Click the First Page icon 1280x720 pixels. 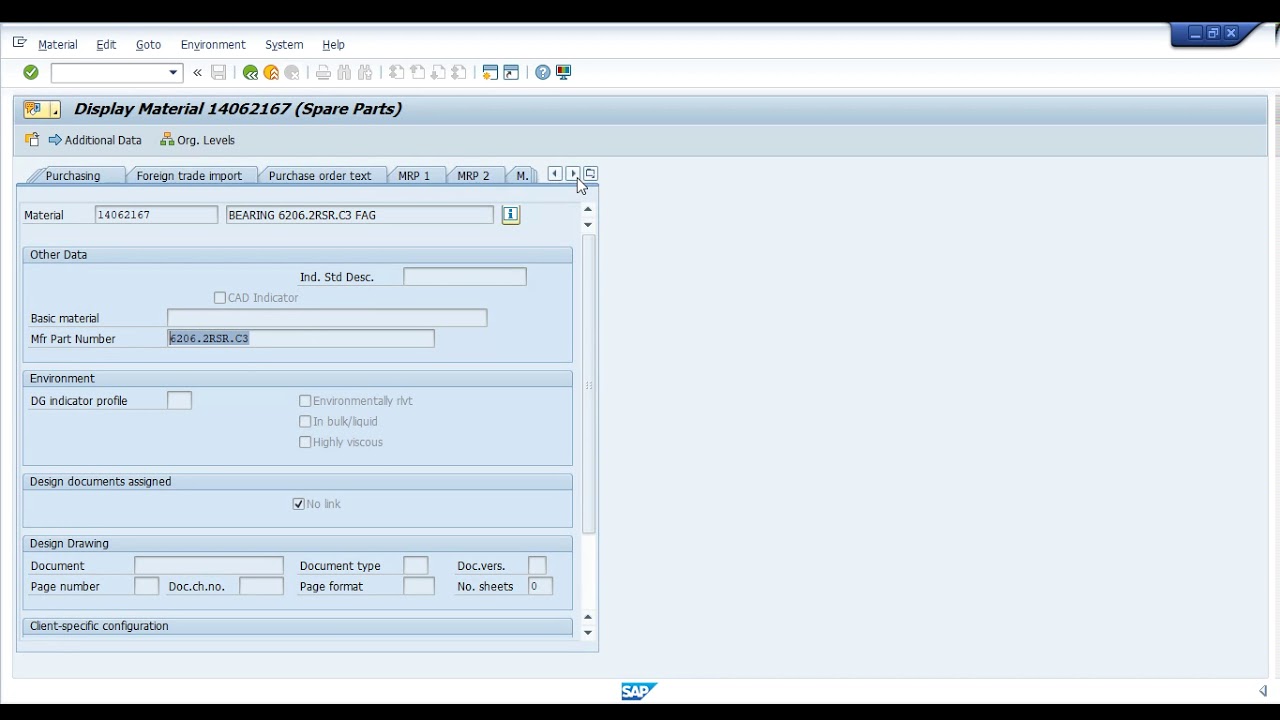pos(396,72)
